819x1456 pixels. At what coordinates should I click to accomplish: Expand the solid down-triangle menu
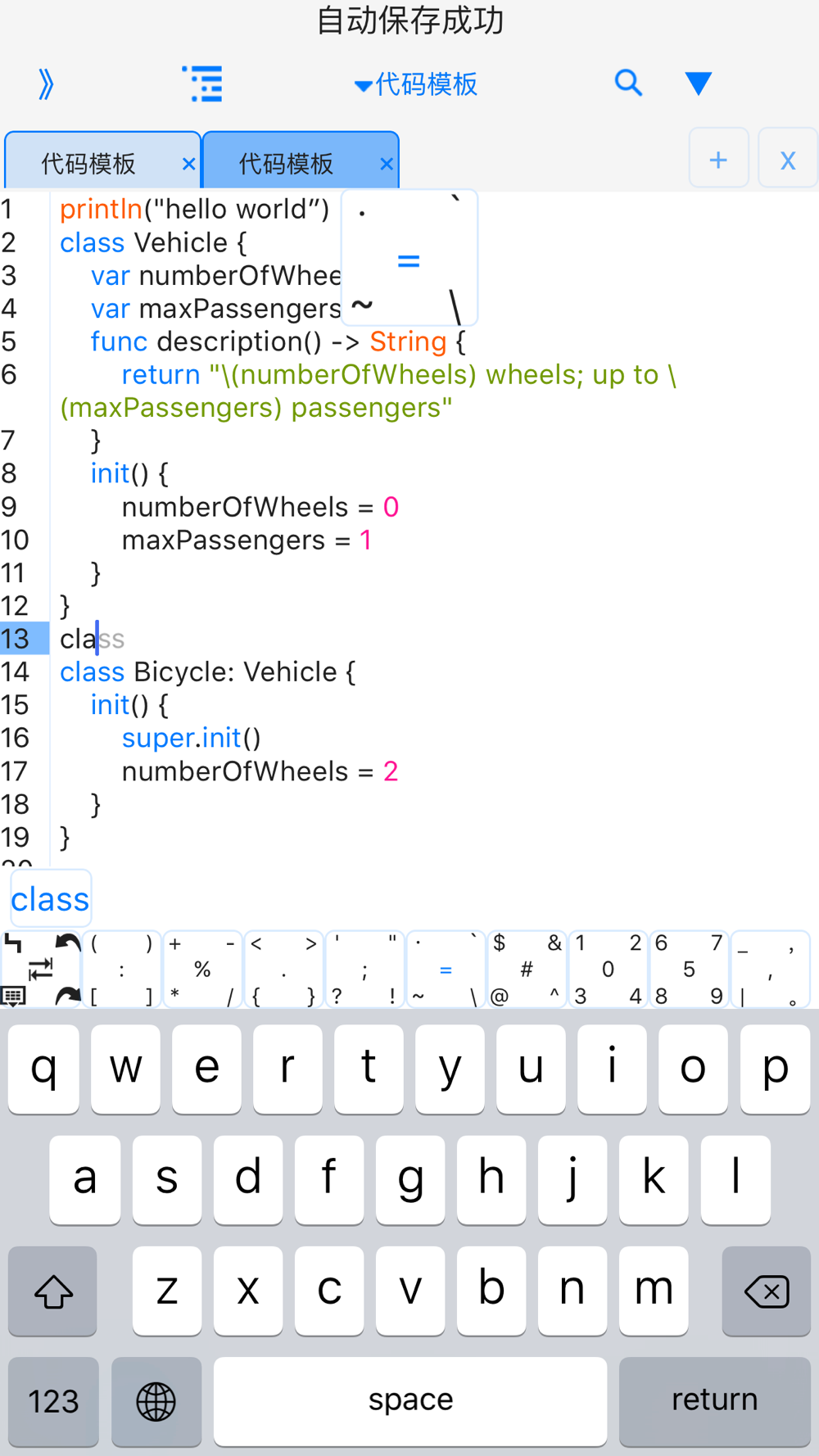pos(698,84)
